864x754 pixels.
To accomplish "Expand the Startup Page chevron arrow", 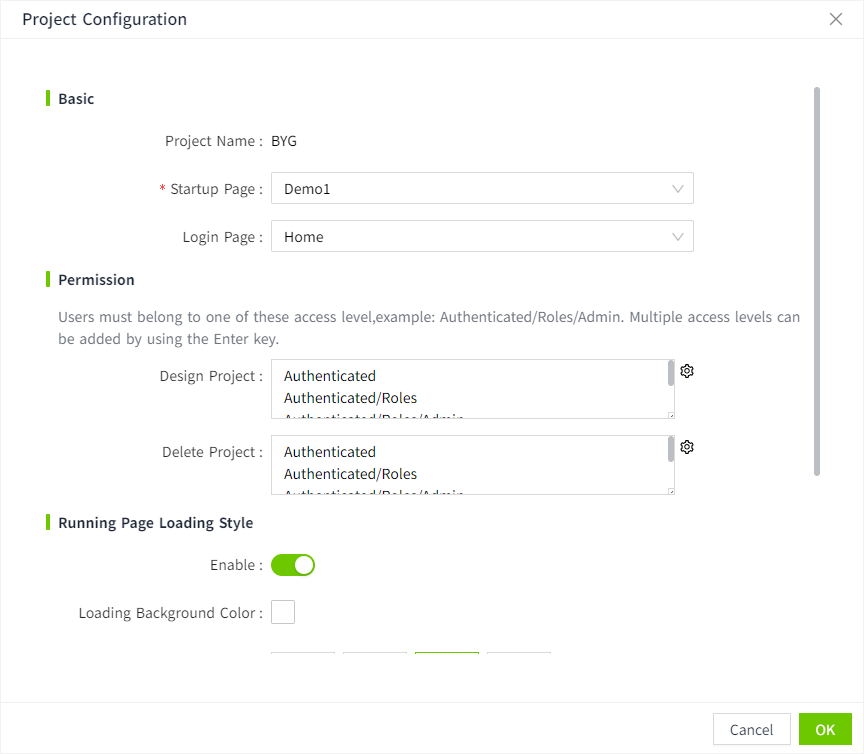I will coord(678,189).
